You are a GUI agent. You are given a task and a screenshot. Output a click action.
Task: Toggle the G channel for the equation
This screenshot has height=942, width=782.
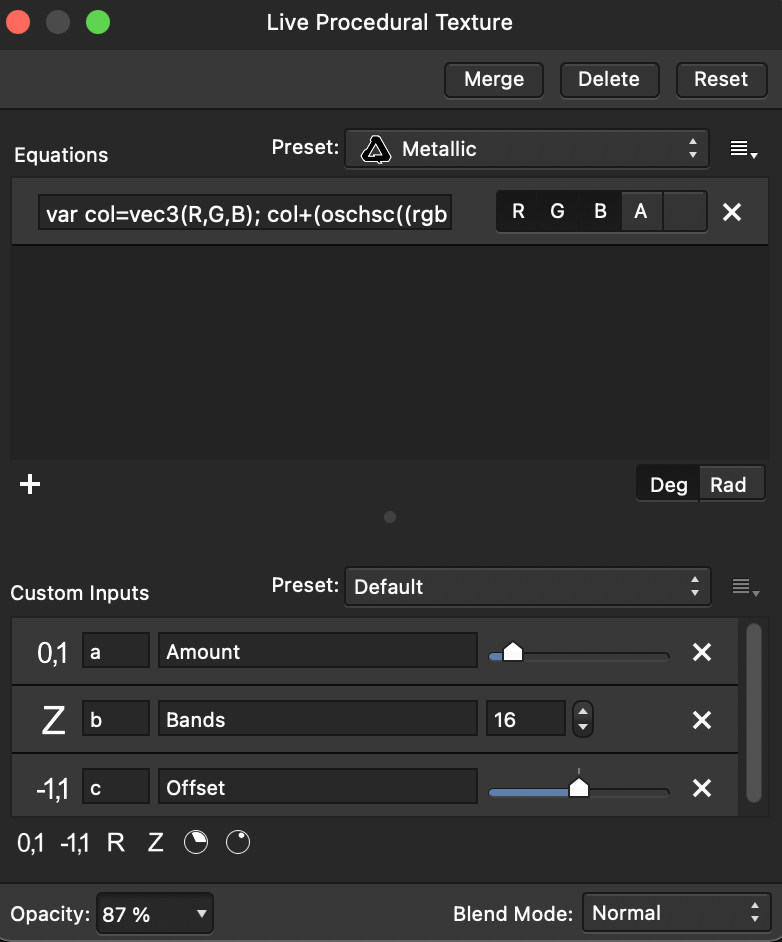pyautogui.click(x=558, y=212)
